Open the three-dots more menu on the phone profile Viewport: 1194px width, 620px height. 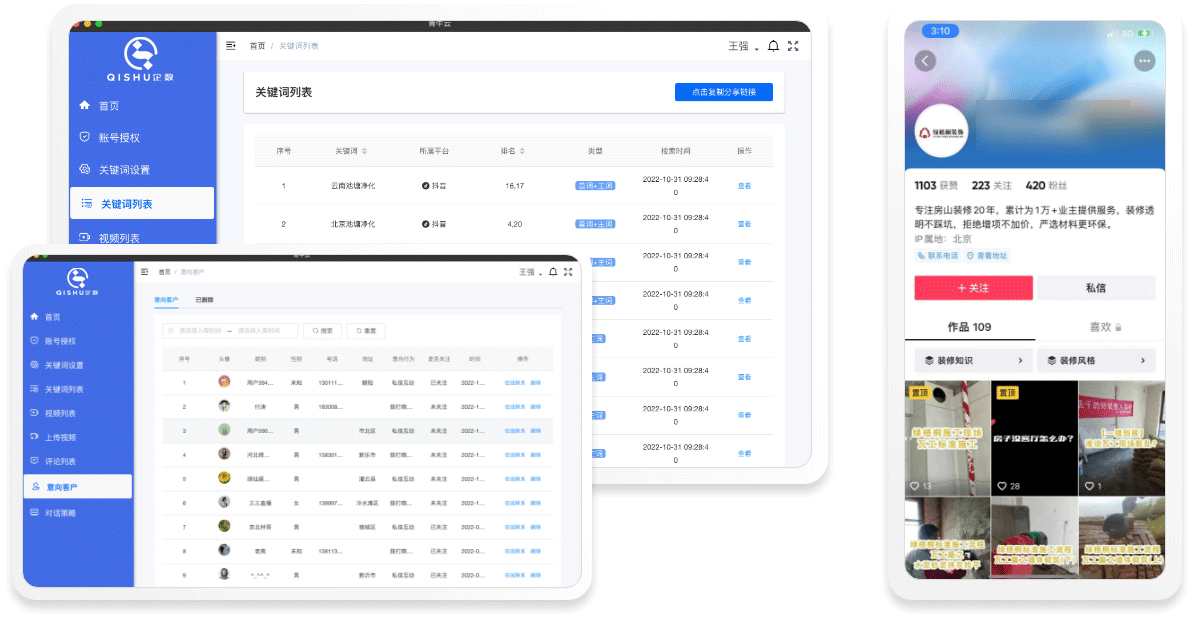(x=1144, y=61)
